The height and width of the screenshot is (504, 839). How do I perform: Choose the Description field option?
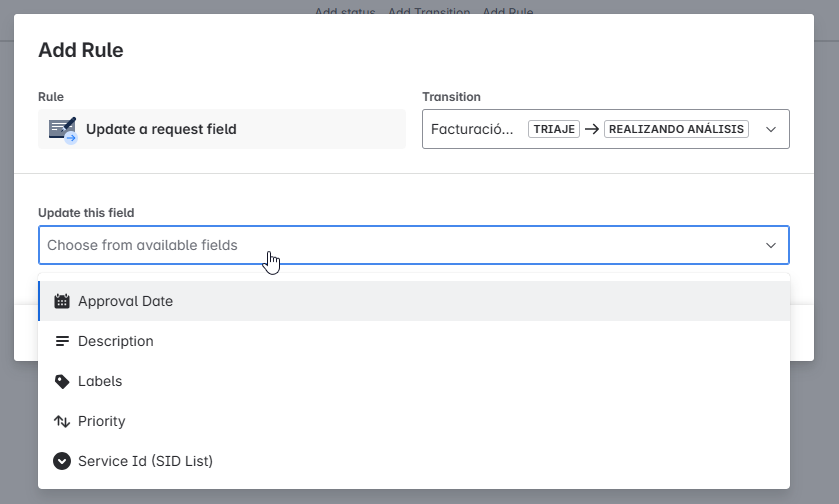coord(116,341)
